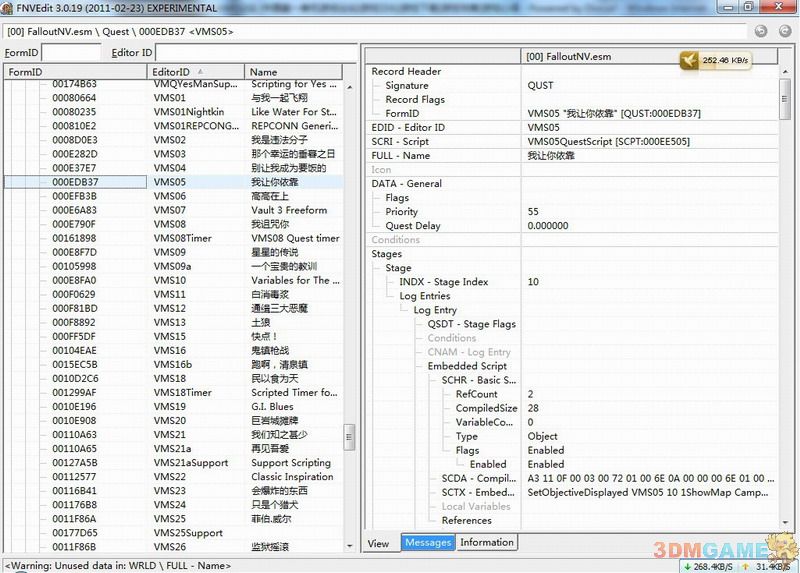Select record 000810E2 VMS01REPCONG

point(173,126)
